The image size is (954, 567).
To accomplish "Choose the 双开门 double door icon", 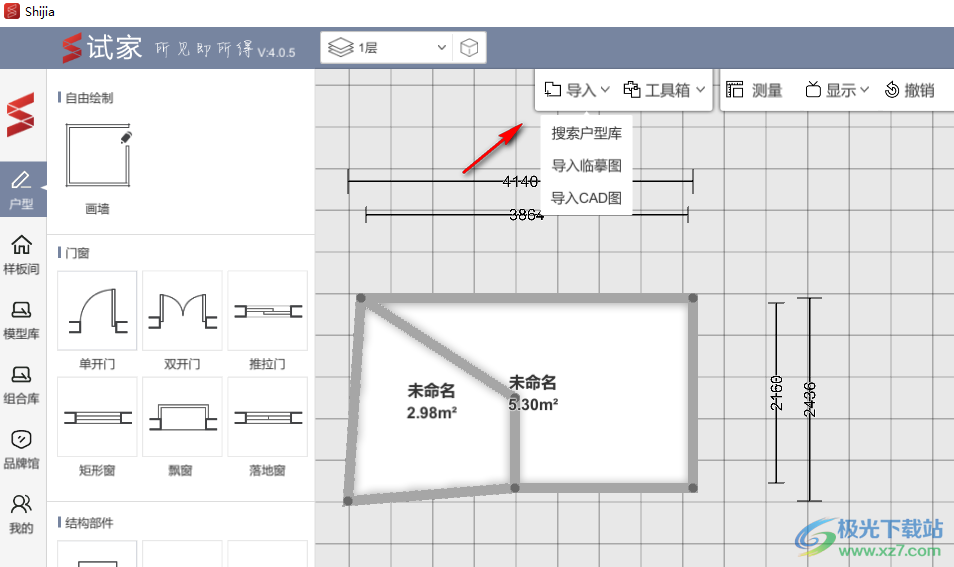I will 183,311.
